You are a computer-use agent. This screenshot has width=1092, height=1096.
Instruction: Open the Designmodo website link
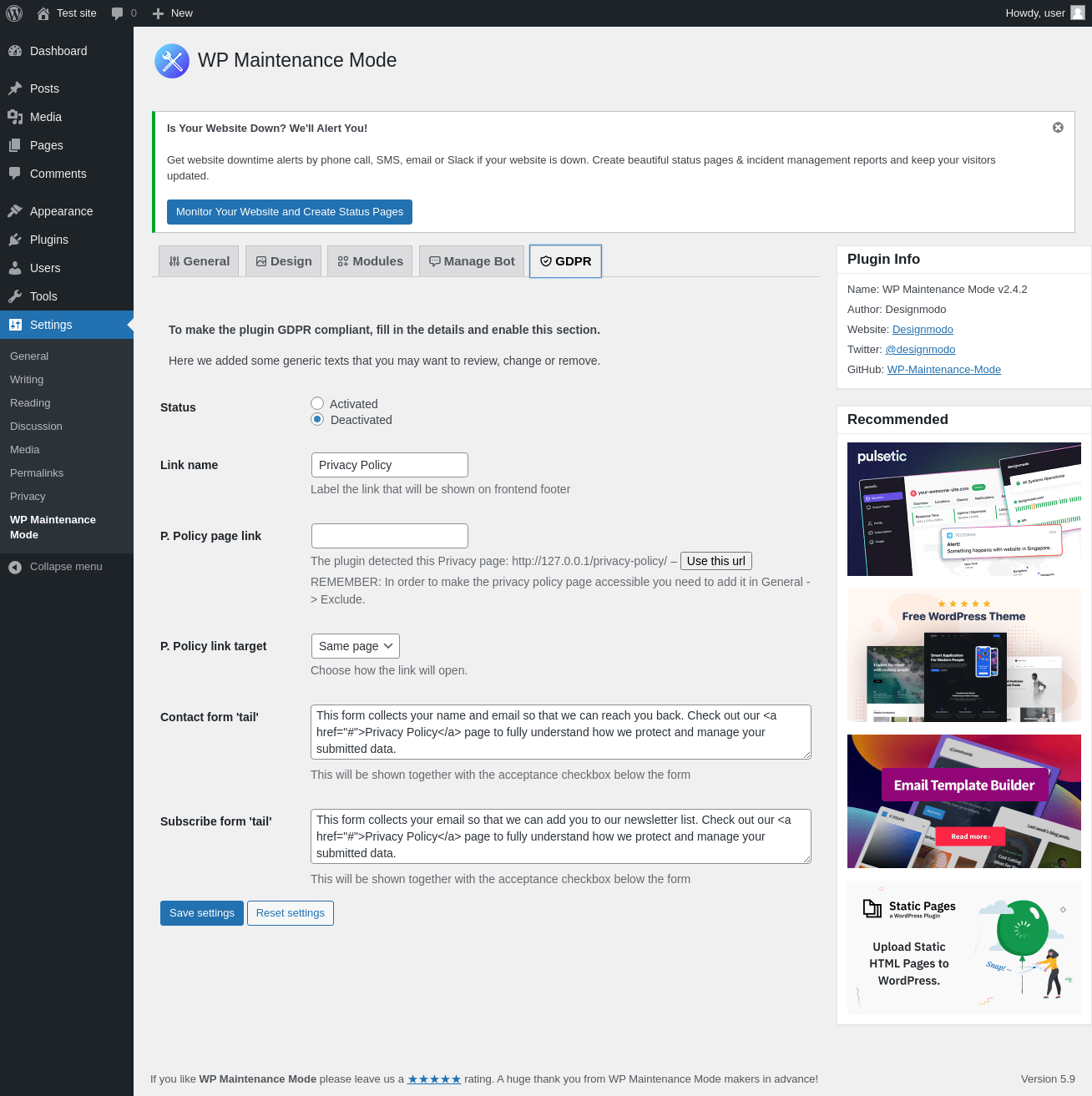pyautogui.click(x=923, y=330)
